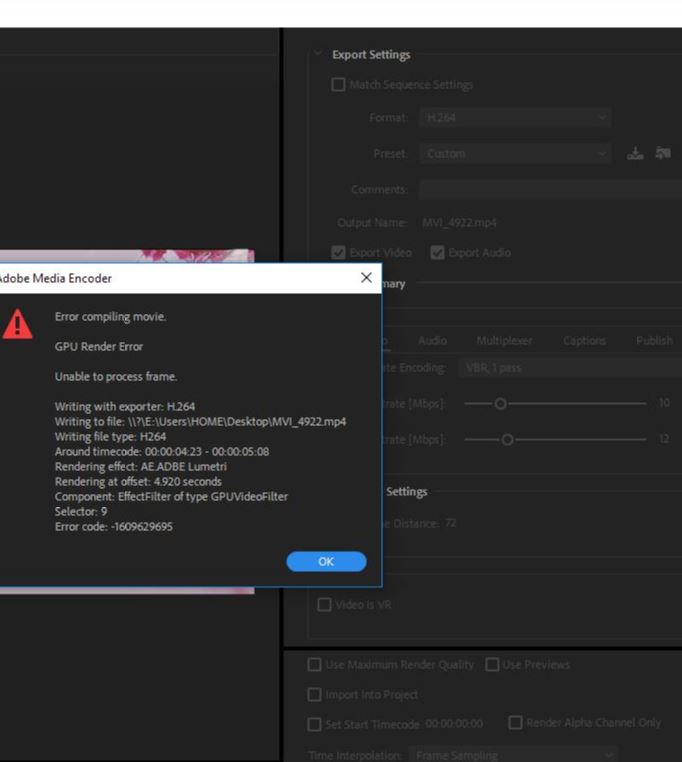Enable the Video Is VR checkbox
Image resolution: width=682 pixels, height=762 pixels.
324,605
